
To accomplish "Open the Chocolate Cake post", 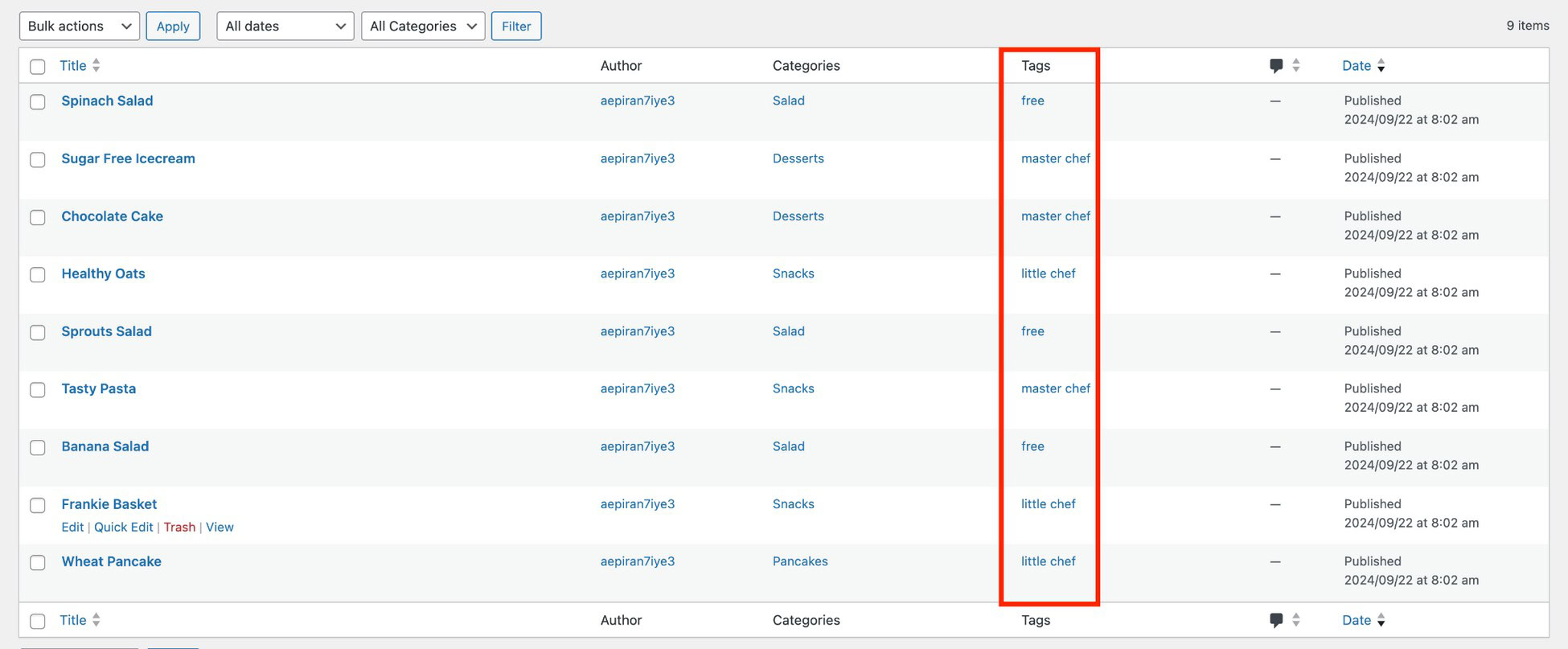I will (112, 216).
